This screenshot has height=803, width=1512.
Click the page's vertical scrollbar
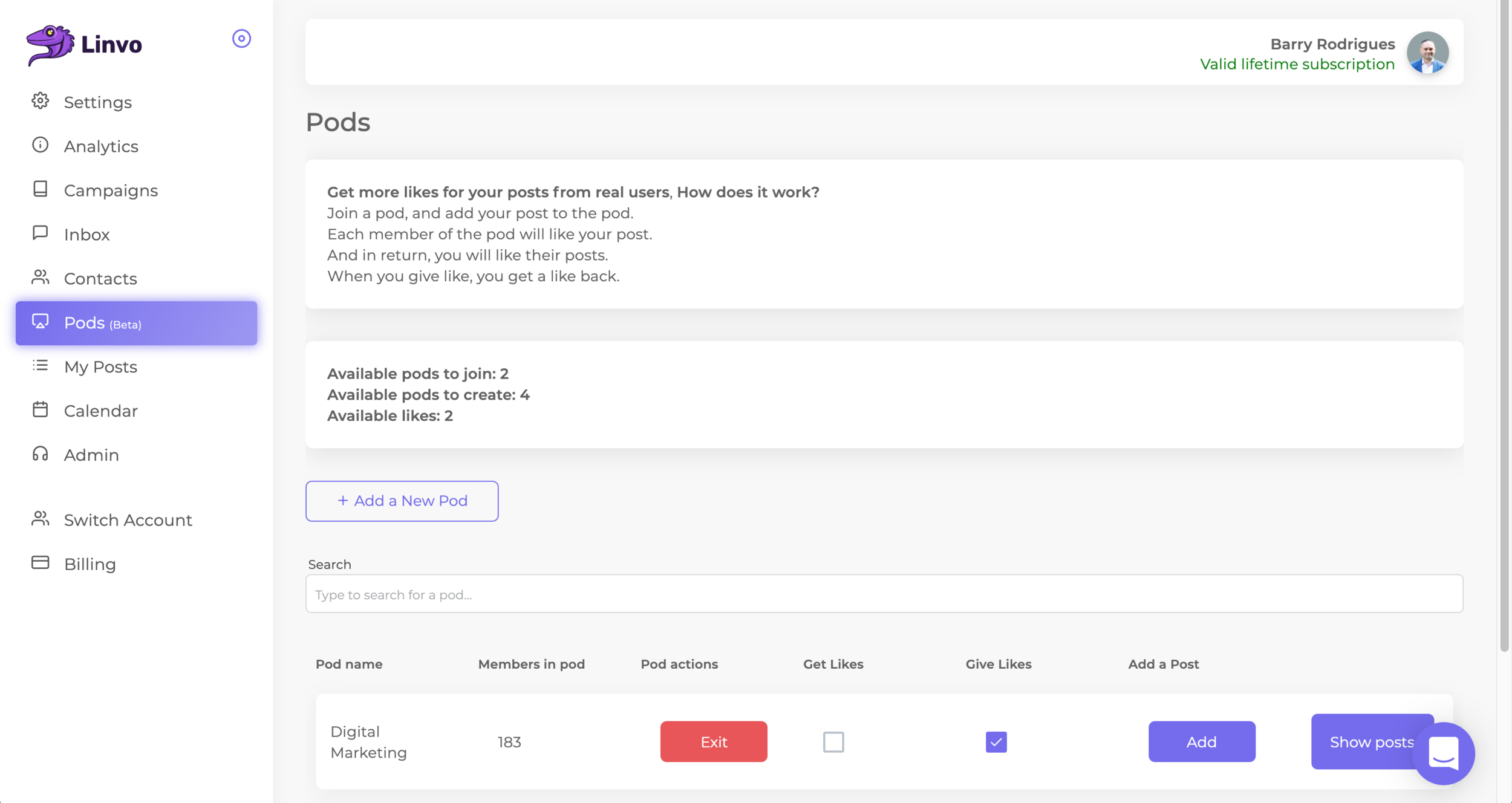1504,327
